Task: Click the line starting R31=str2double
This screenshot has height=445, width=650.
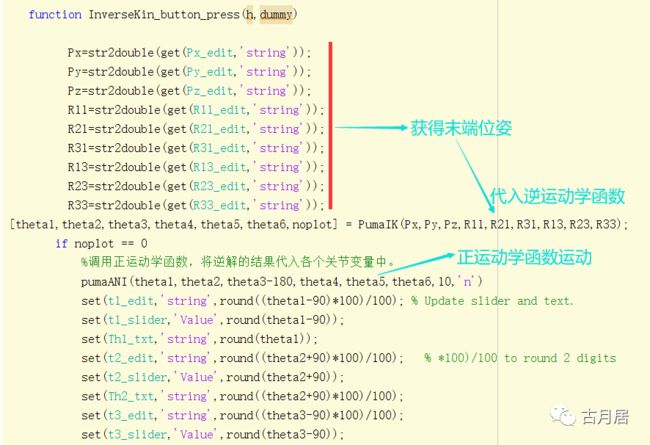Action: point(196,148)
